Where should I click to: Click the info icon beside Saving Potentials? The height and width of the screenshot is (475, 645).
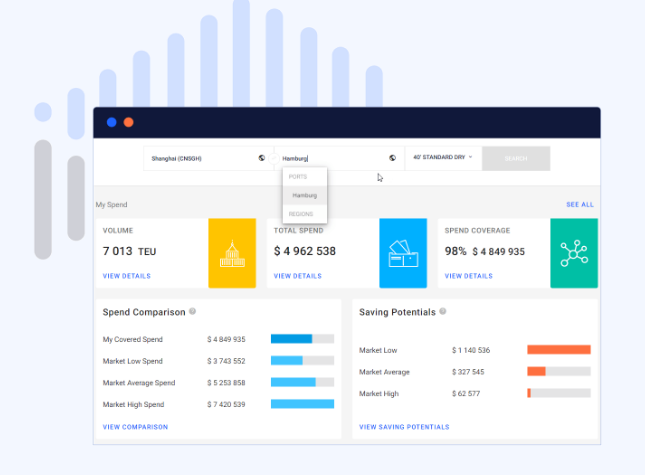tap(442, 312)
